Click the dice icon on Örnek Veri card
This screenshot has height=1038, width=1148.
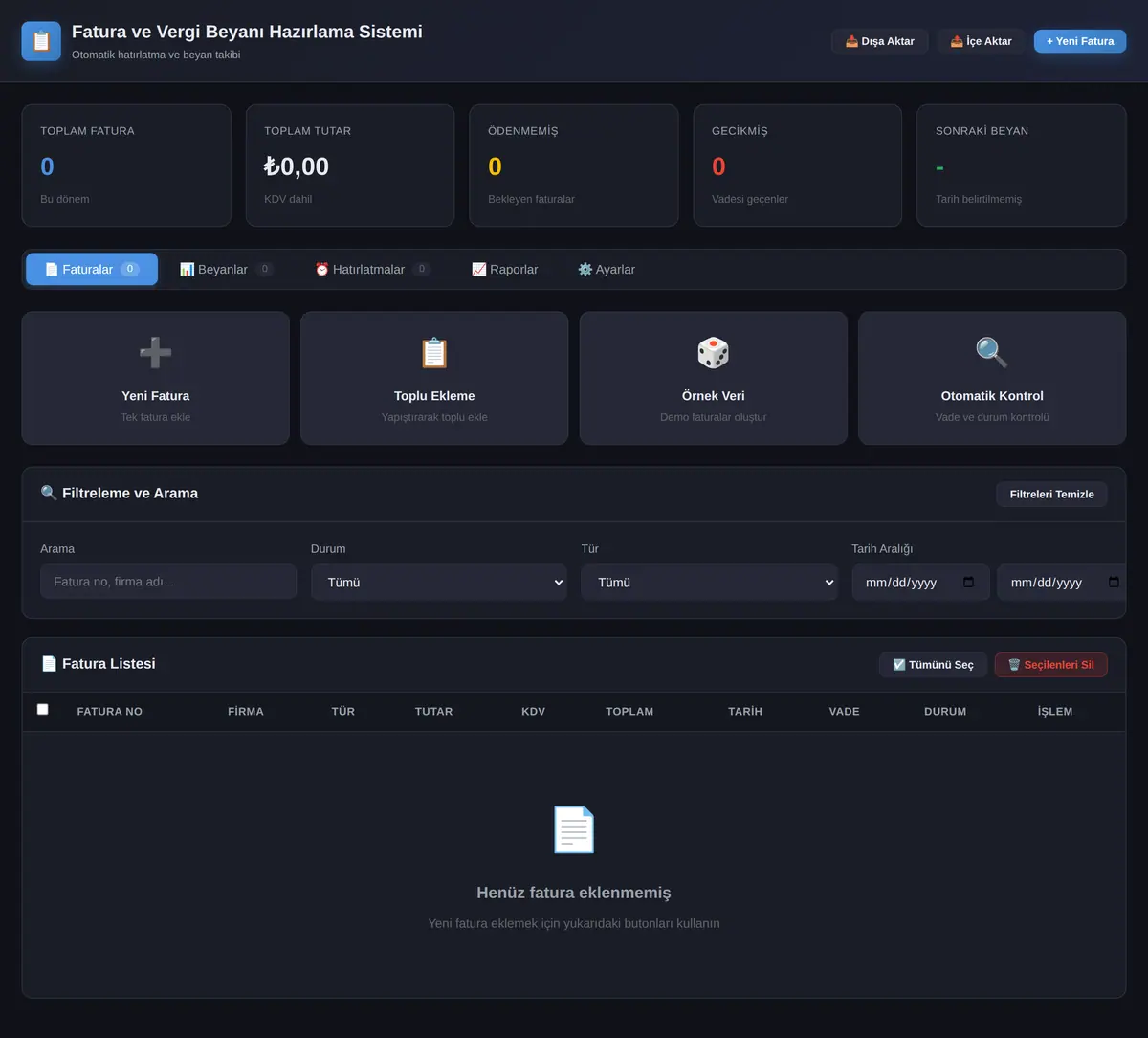[713, 353]
